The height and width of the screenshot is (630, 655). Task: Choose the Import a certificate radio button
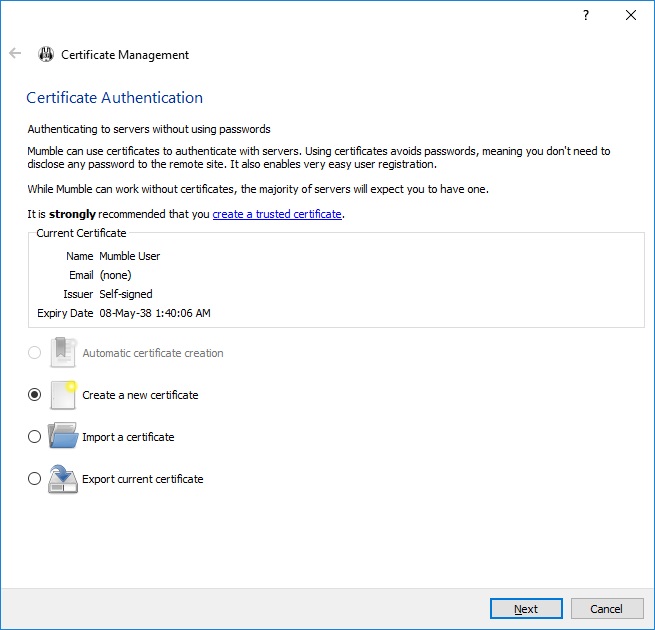point(35,437)
